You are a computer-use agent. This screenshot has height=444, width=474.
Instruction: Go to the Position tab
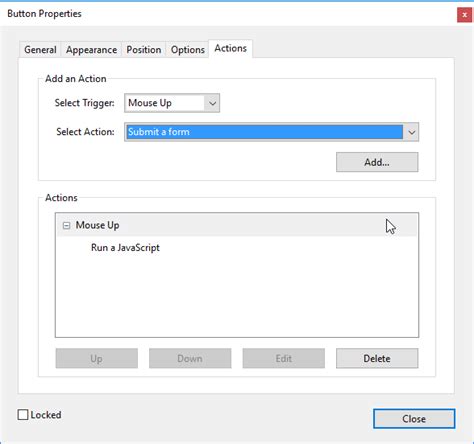144,50
